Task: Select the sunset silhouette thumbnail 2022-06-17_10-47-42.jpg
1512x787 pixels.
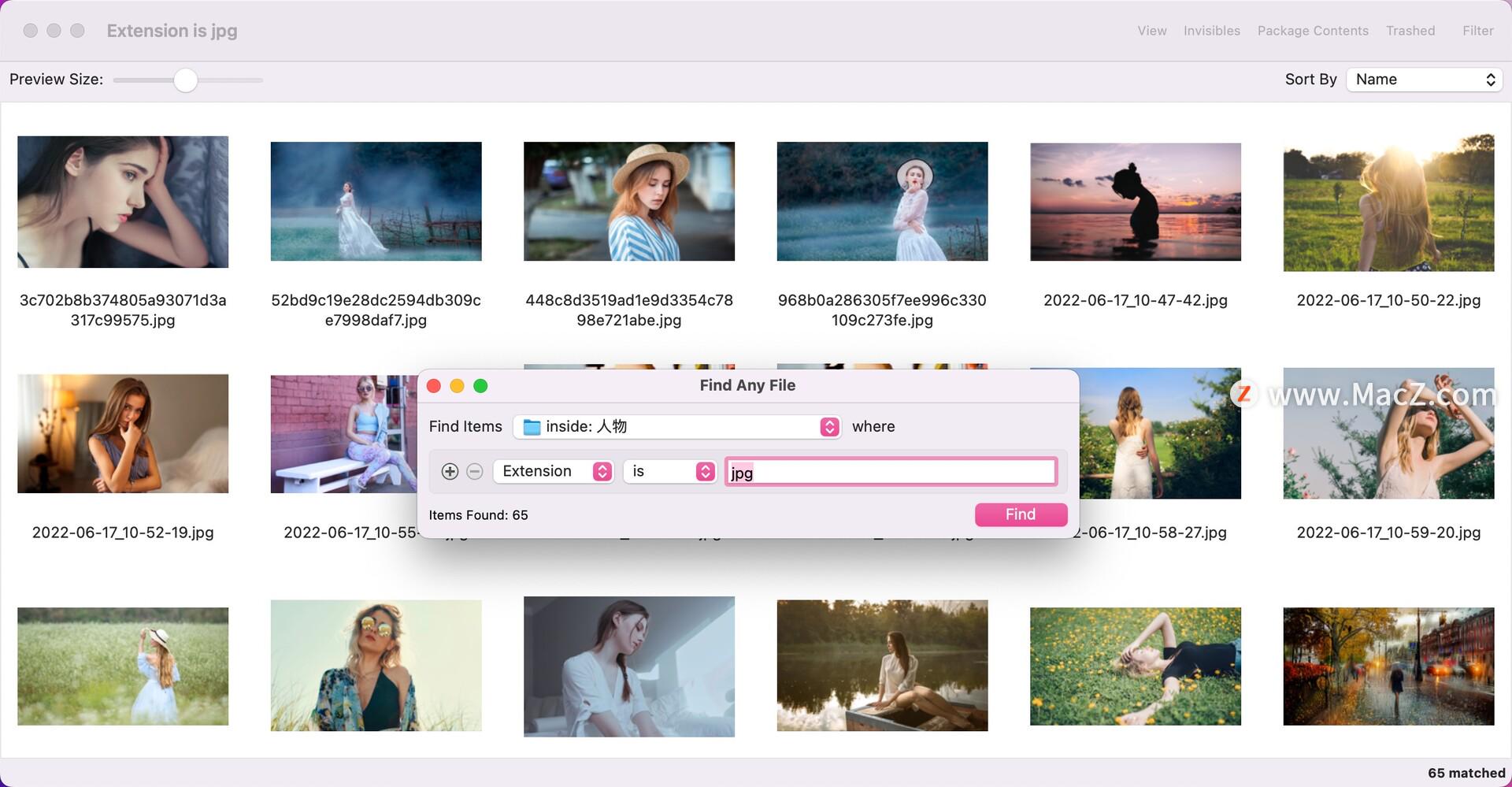Action: [x=1136, y=202]
